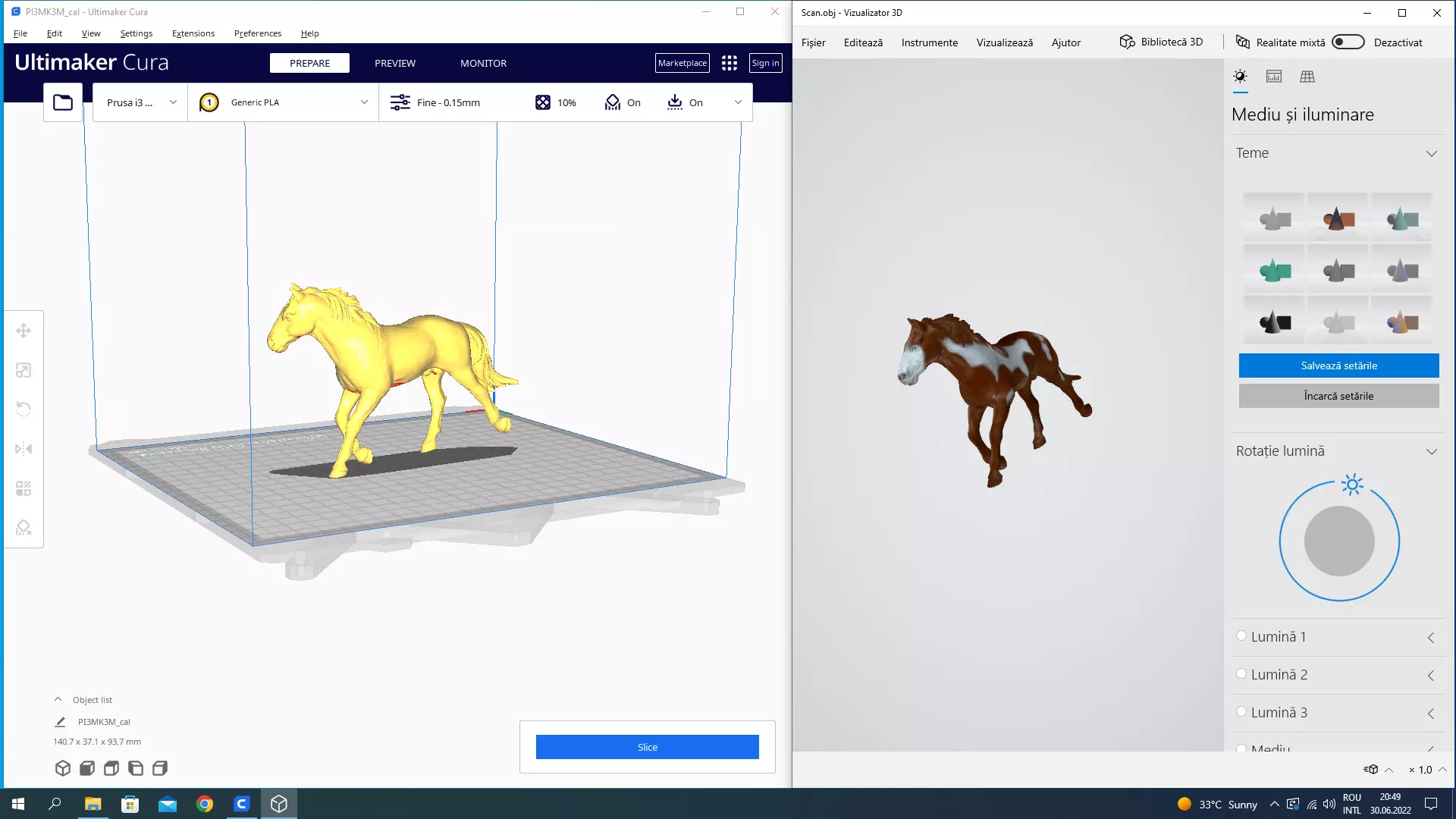Enable the Lumină 1 radio button
1456x819 pixels.
[x=1241, y=636]
